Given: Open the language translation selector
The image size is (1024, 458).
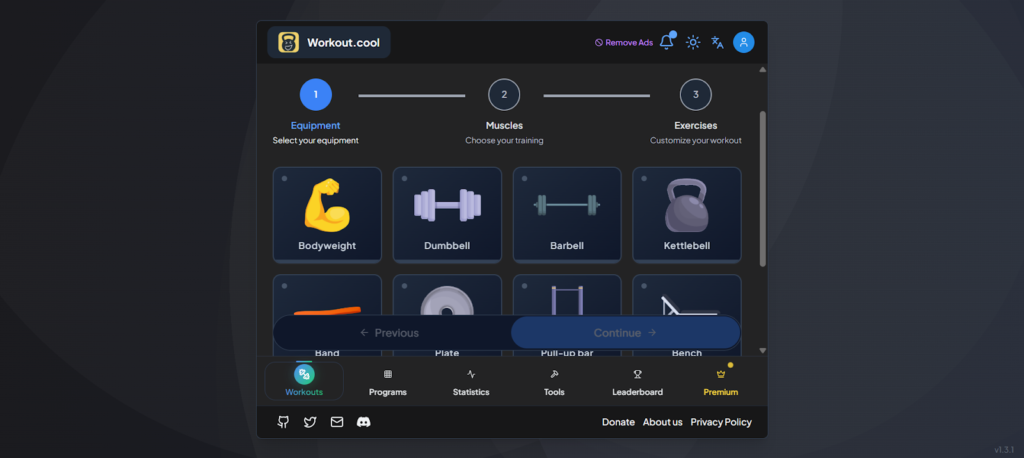Looking at the screenshot, I should coord(717,42).
